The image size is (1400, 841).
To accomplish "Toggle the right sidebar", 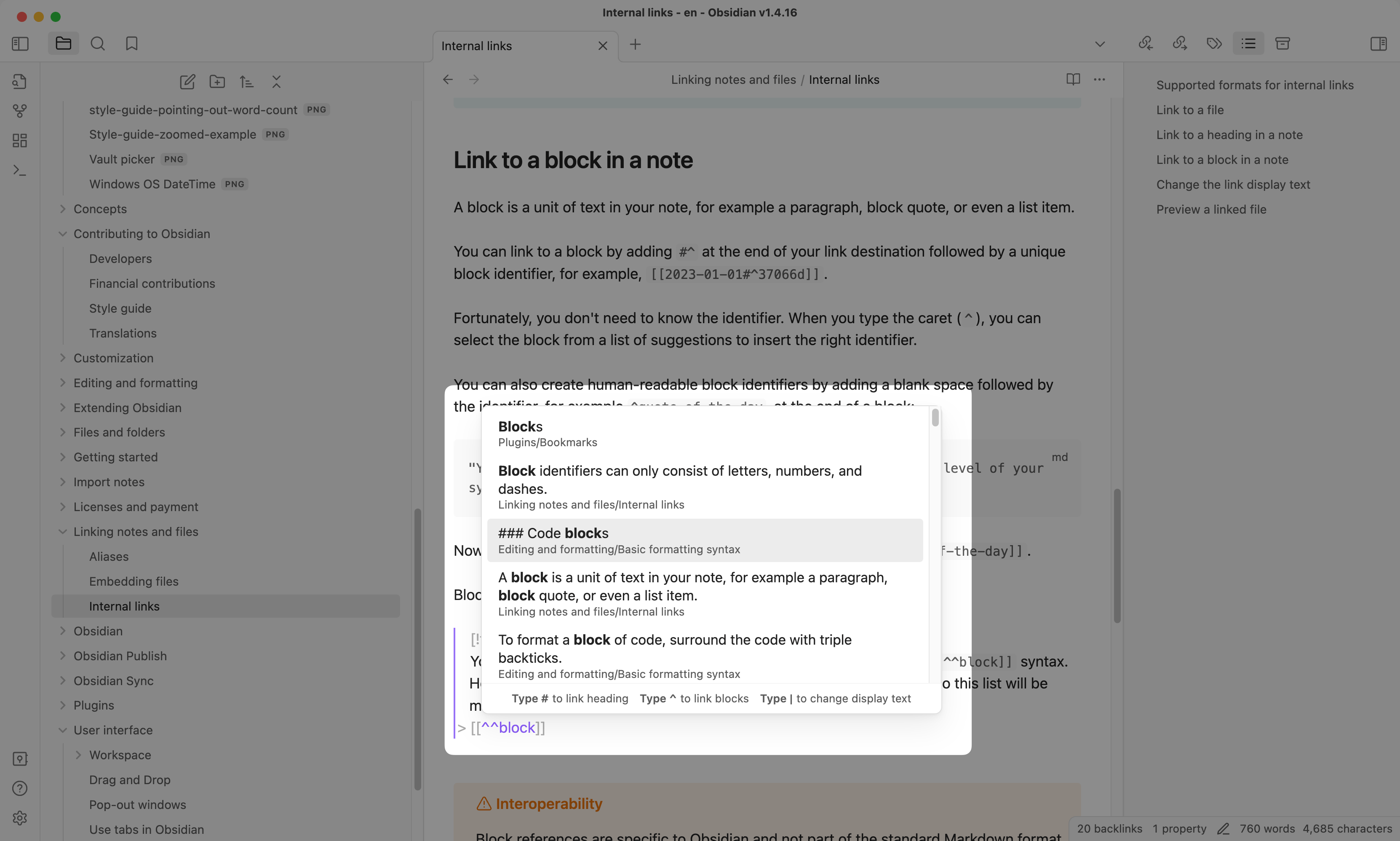I will [1379, 44].
